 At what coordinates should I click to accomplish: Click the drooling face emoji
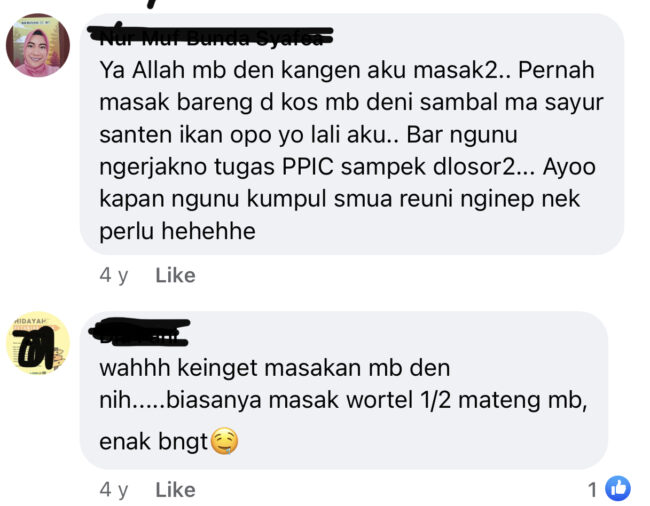225,441
